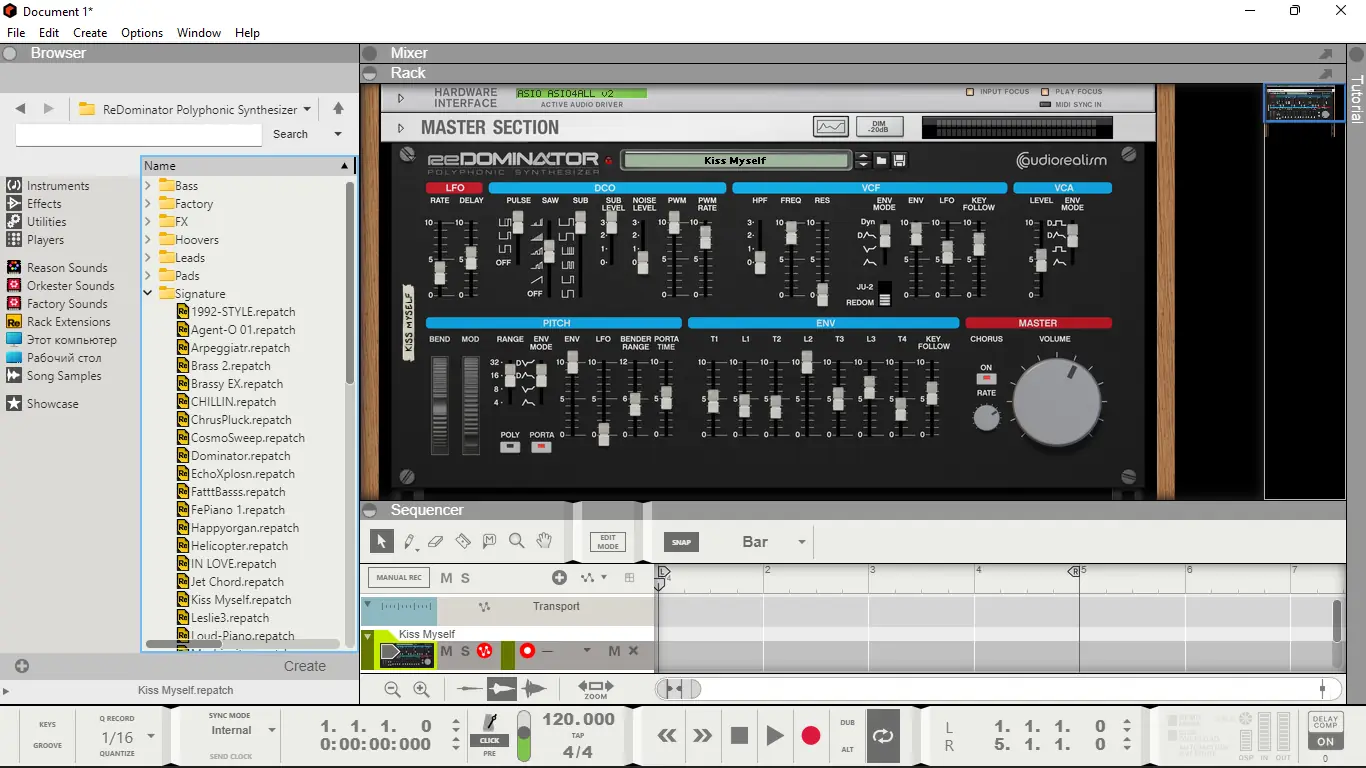The height and width of the screenshot is (768, 1366).
Task: Click the Rewind transport button
Action: coord(667,736)
